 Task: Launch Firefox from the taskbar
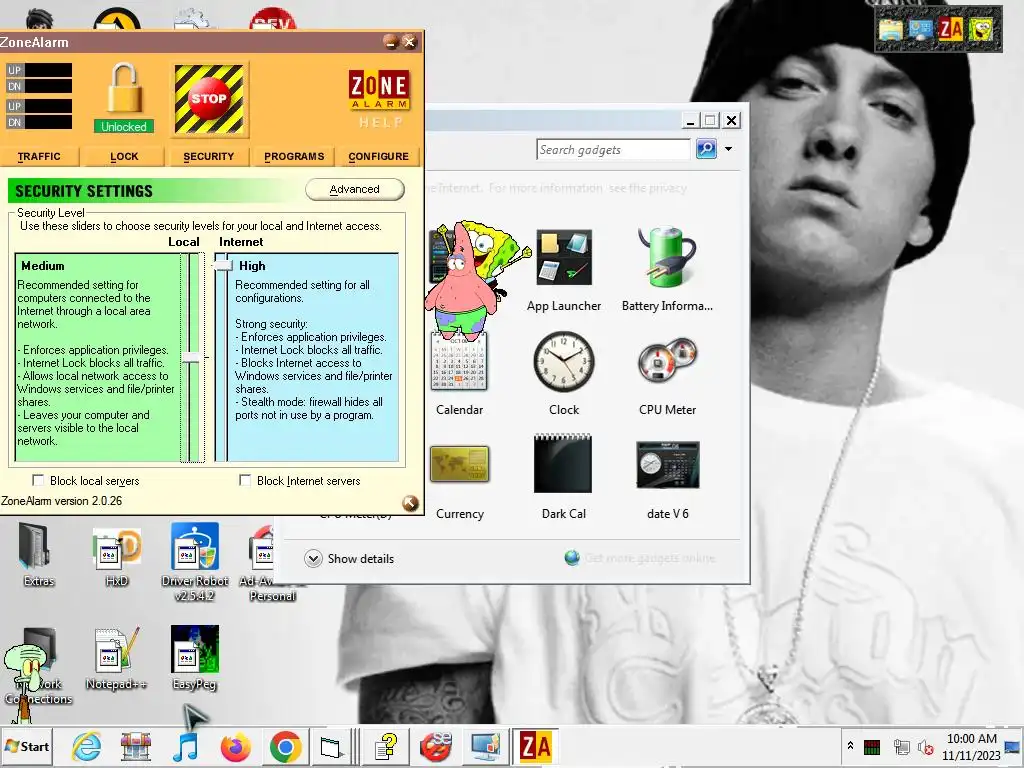click(235, 746)
